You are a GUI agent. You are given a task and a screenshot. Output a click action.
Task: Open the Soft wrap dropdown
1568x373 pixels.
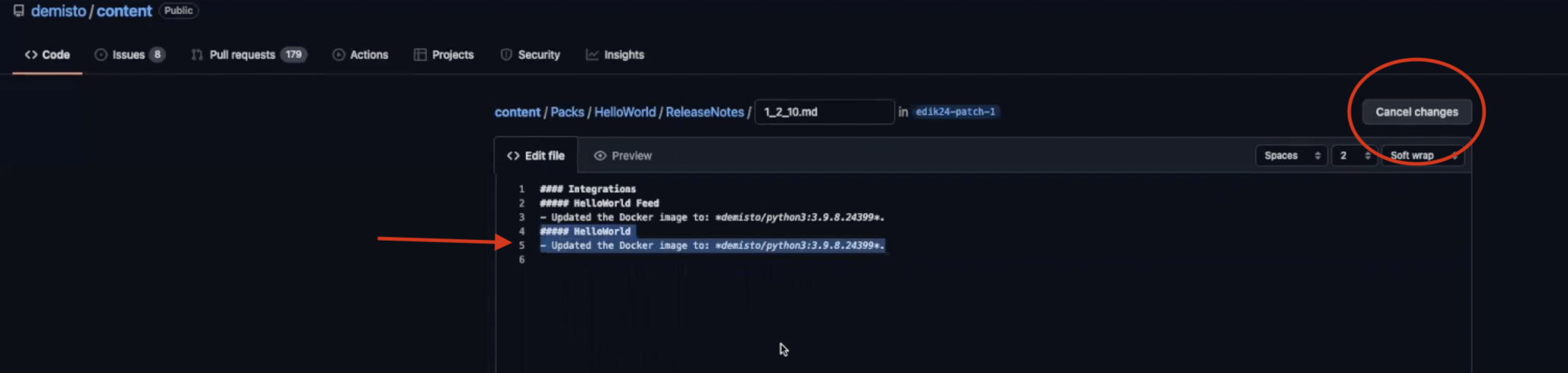click(1422, 156)
